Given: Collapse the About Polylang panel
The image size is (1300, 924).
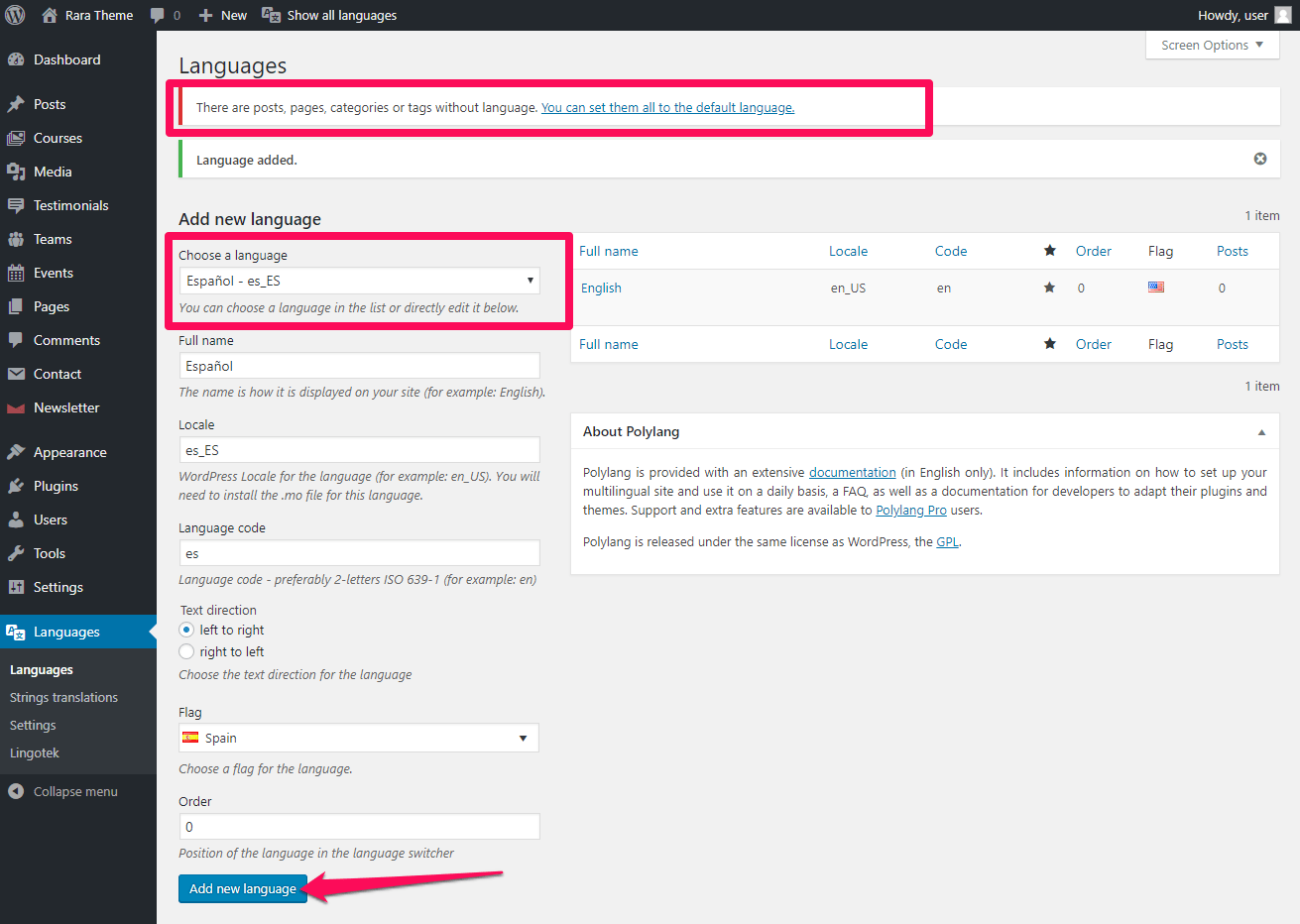Looking at the screenshot, I should pos(1261,432).
